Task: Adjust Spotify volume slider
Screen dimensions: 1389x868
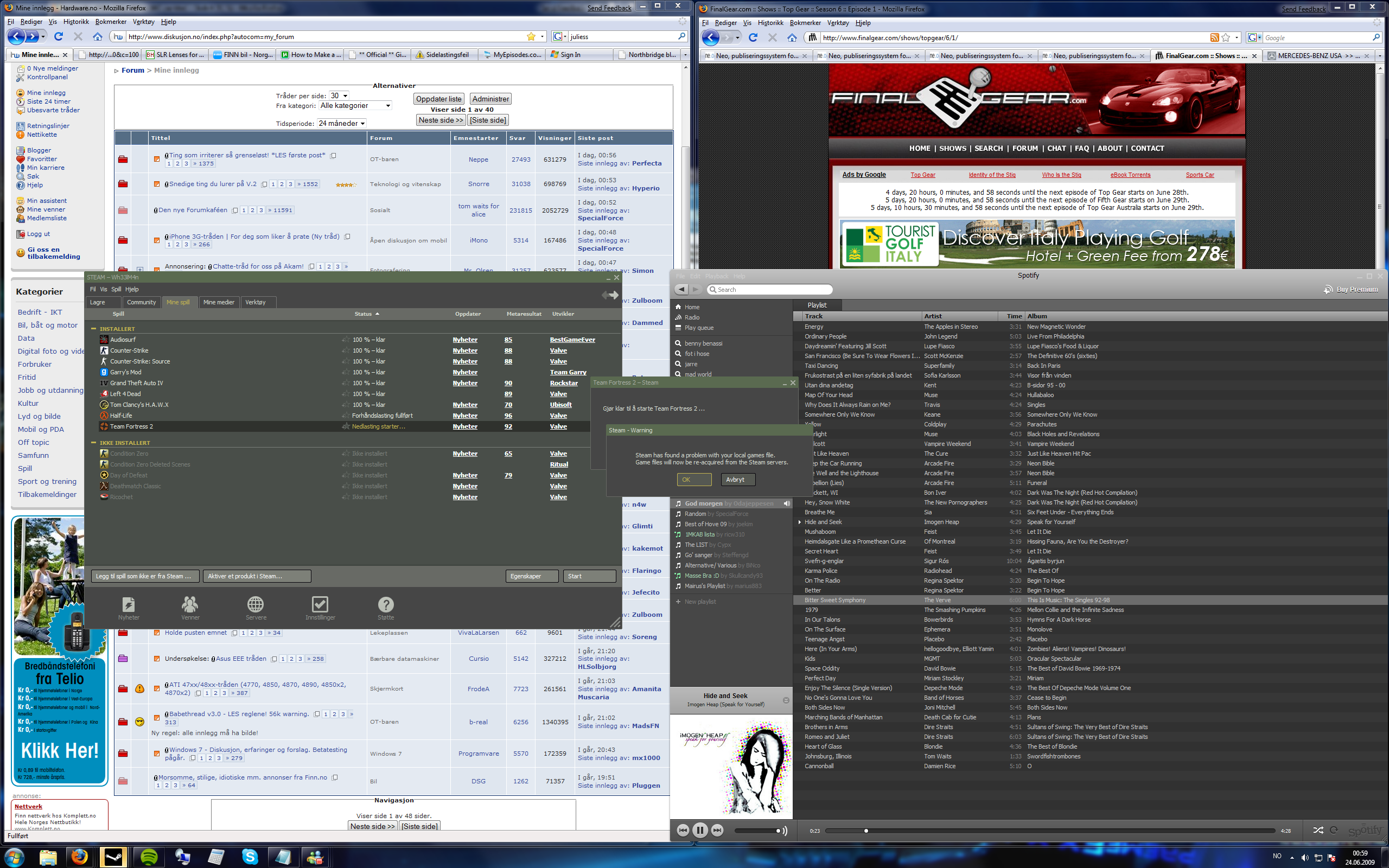Action: pos(757,831)
